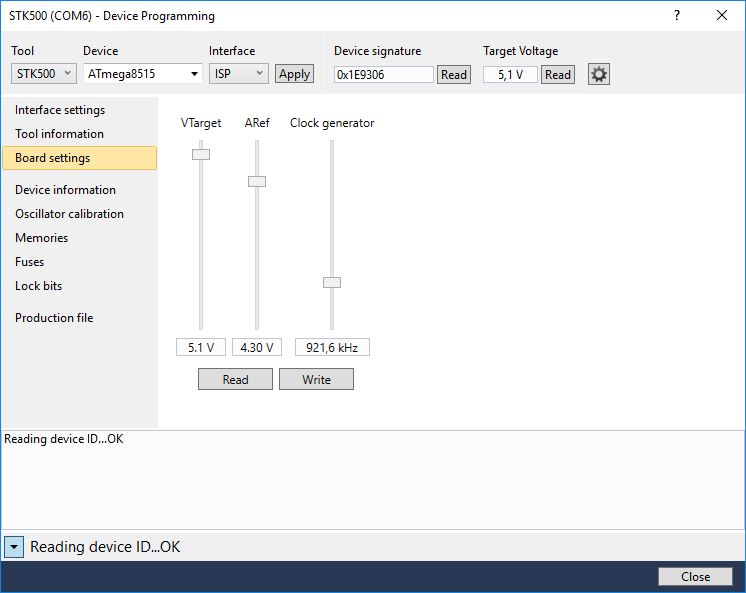Image resolution: width=746 pixels, height=593 pixels.
Task: Toggle the status log arrow button
Action: tap(14, 547)
